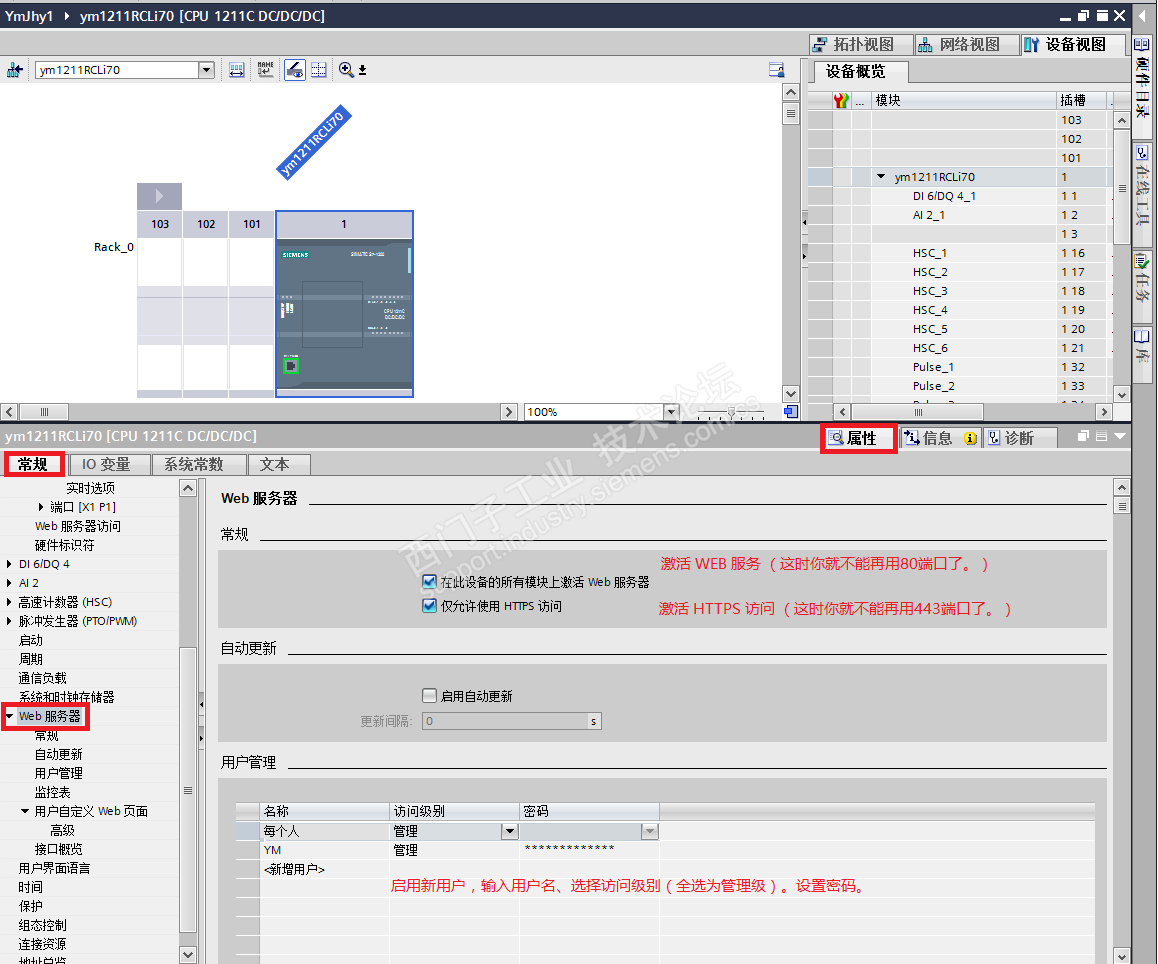The height and width of the screenshot is (964, 1158).
Task: Open the password dropdown in 每个人 row
Action: point(649,831)
